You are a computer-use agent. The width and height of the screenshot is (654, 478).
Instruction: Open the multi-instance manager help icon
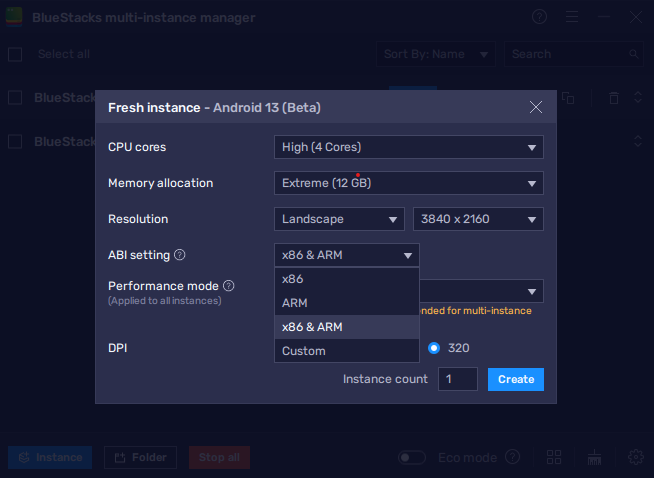[x=539, y=17]
